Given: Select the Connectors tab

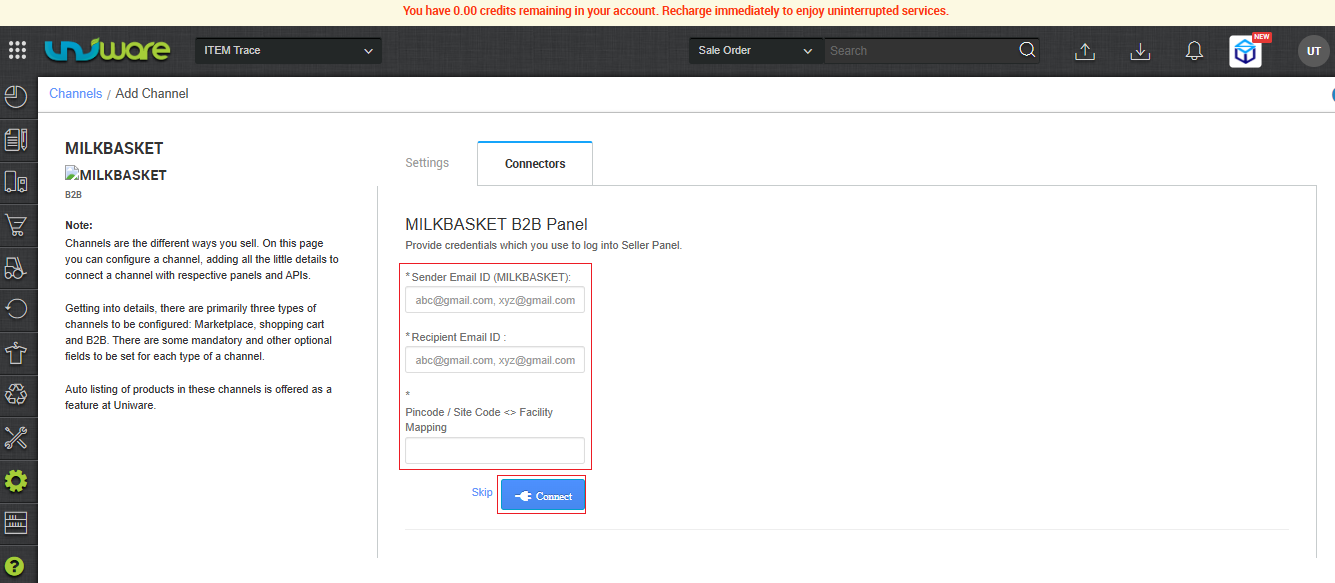Looking at the screenshot, I should click(x=535, y=164).
